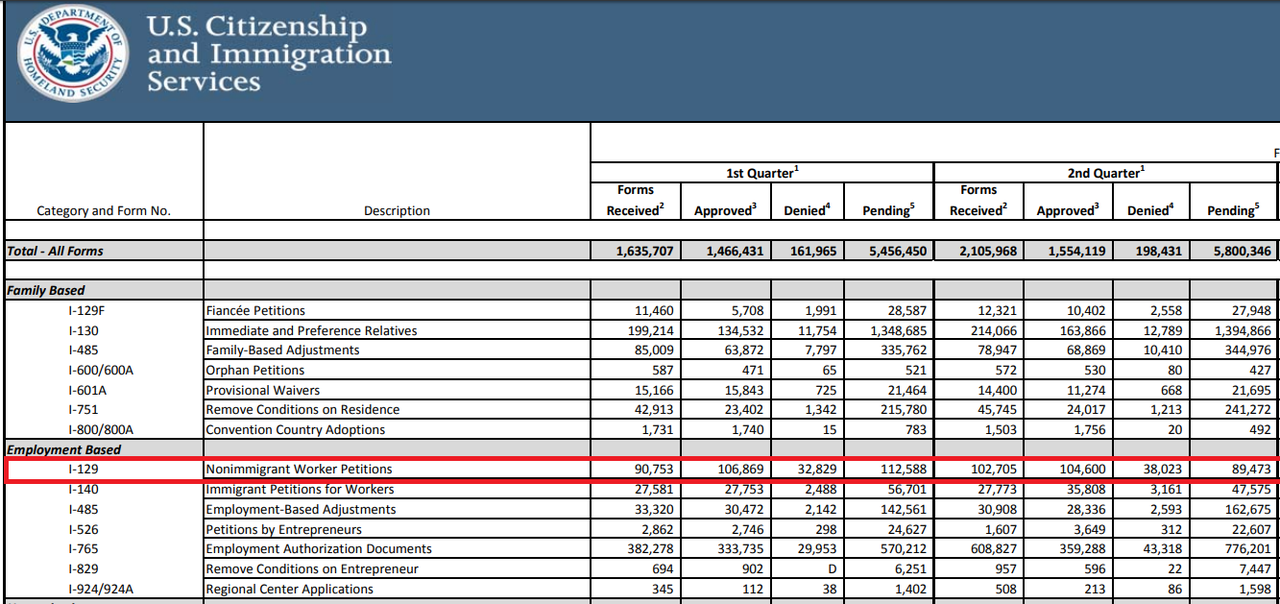The image size is (1280, 604).
Task: Select the "Orphan Petitions" description cell
Action: [x=253, y=370]
